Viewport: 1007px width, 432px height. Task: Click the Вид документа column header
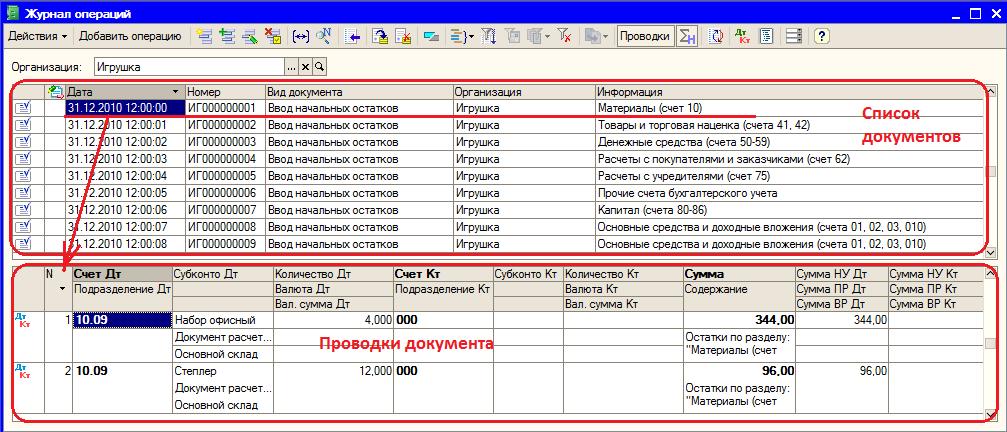[359, 92]
